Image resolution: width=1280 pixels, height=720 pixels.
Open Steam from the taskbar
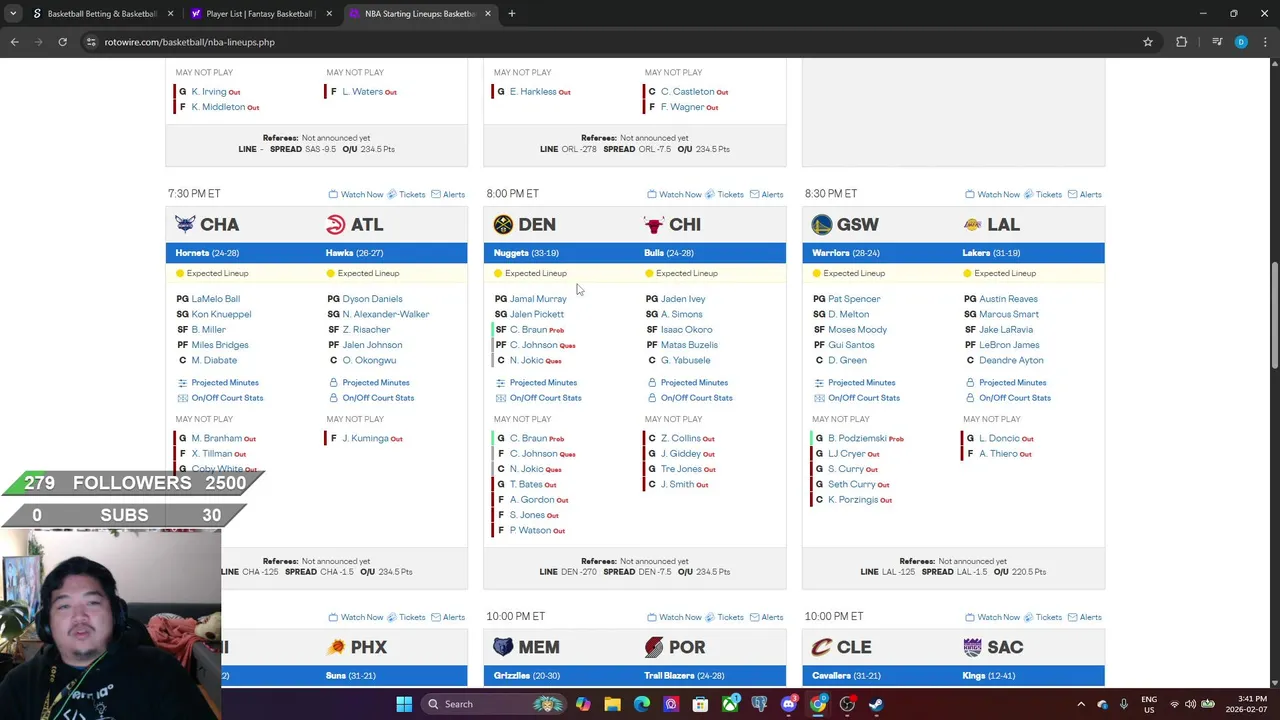point(876,704)
